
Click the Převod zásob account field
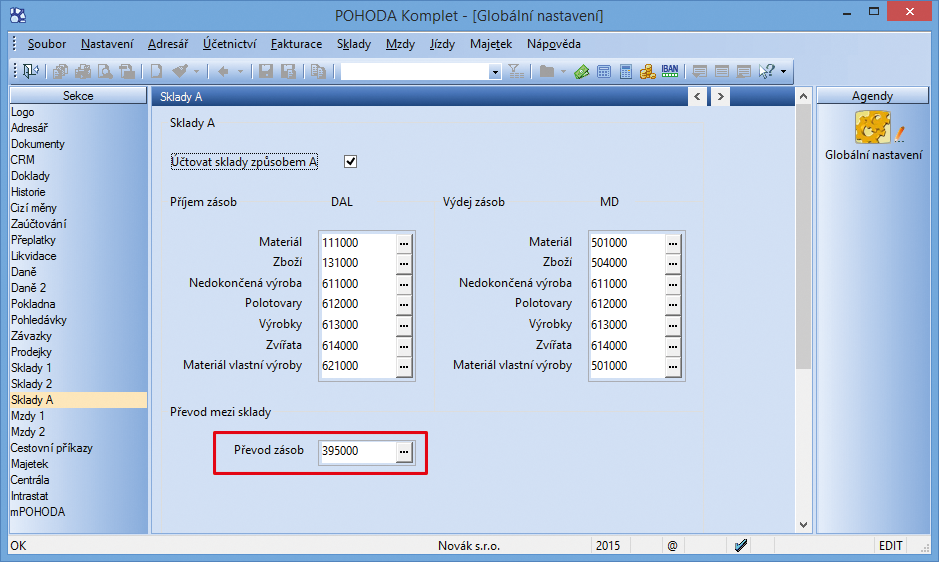coord(358,451)
